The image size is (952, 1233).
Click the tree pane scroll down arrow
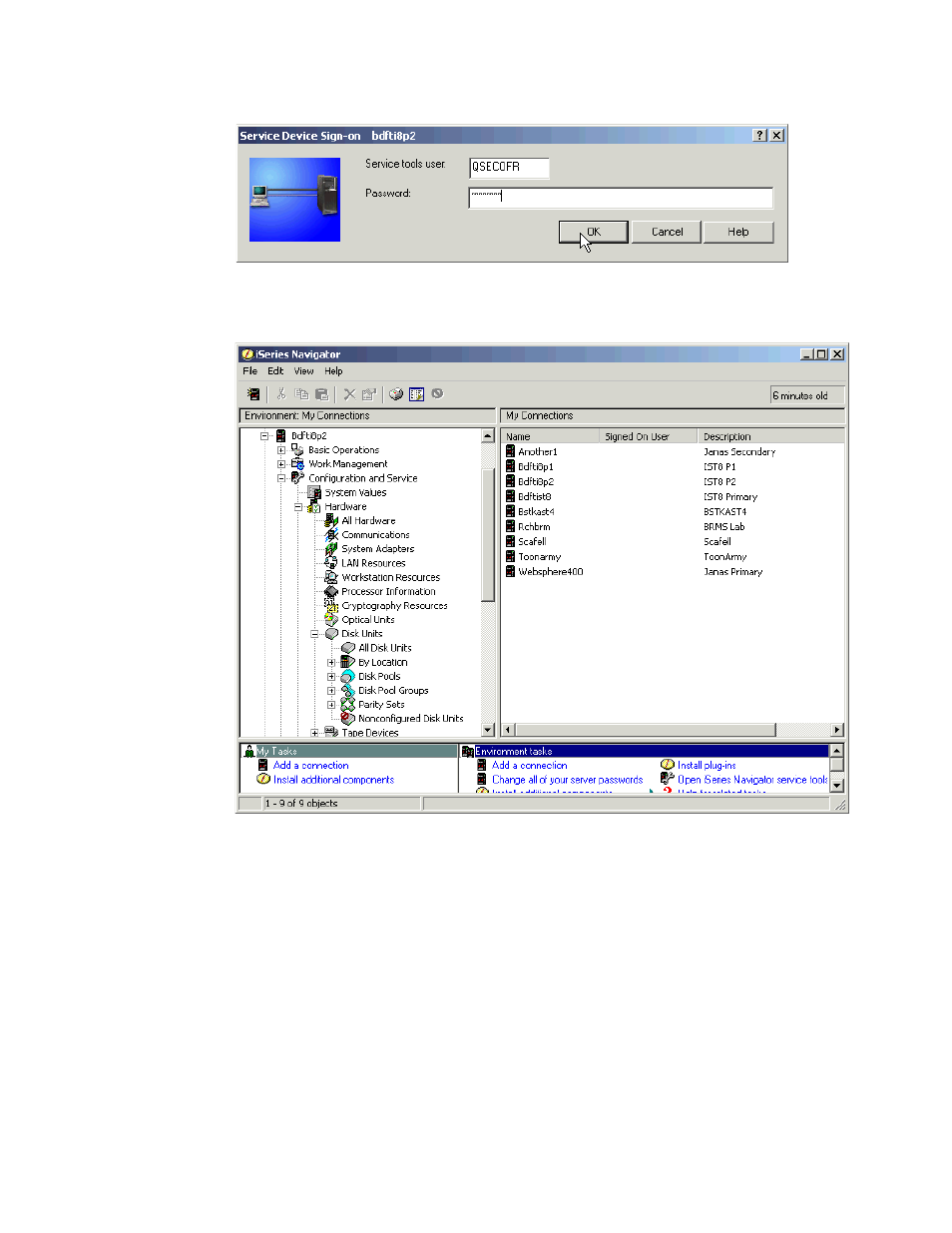pyautogui.click(x=488, y=731)
